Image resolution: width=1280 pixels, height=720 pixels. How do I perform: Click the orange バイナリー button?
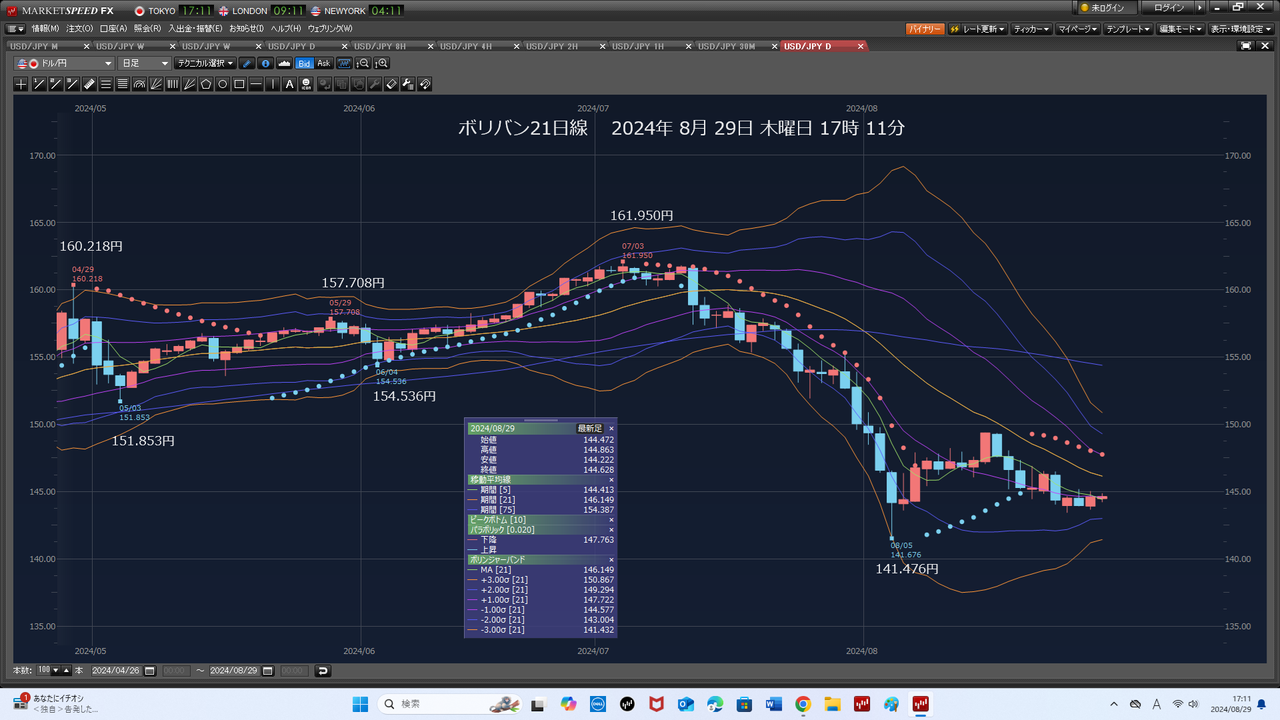pyautogui.click(x=925, y=29)
